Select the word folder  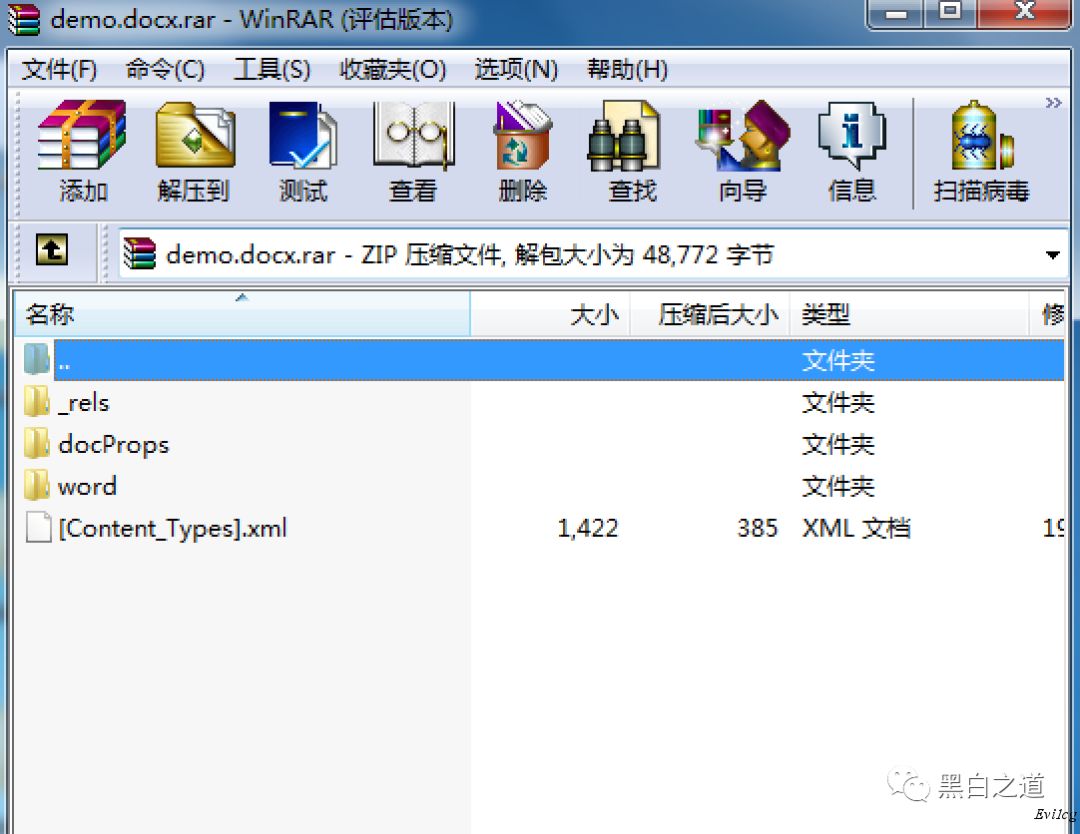point(544,487)
